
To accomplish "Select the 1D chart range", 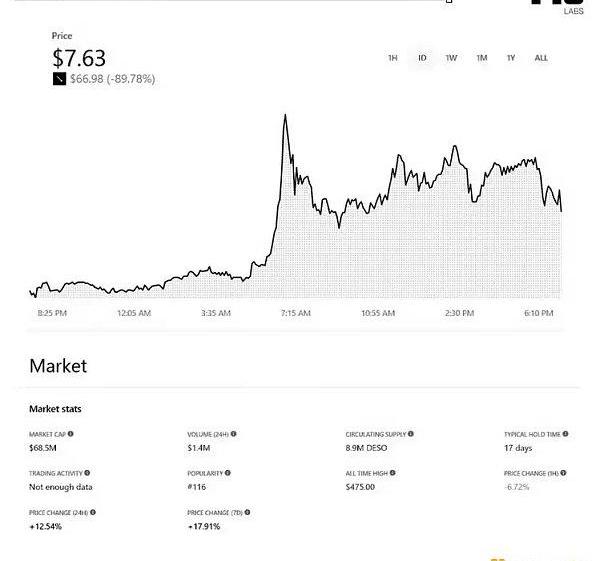I will (x=422, y=58).
